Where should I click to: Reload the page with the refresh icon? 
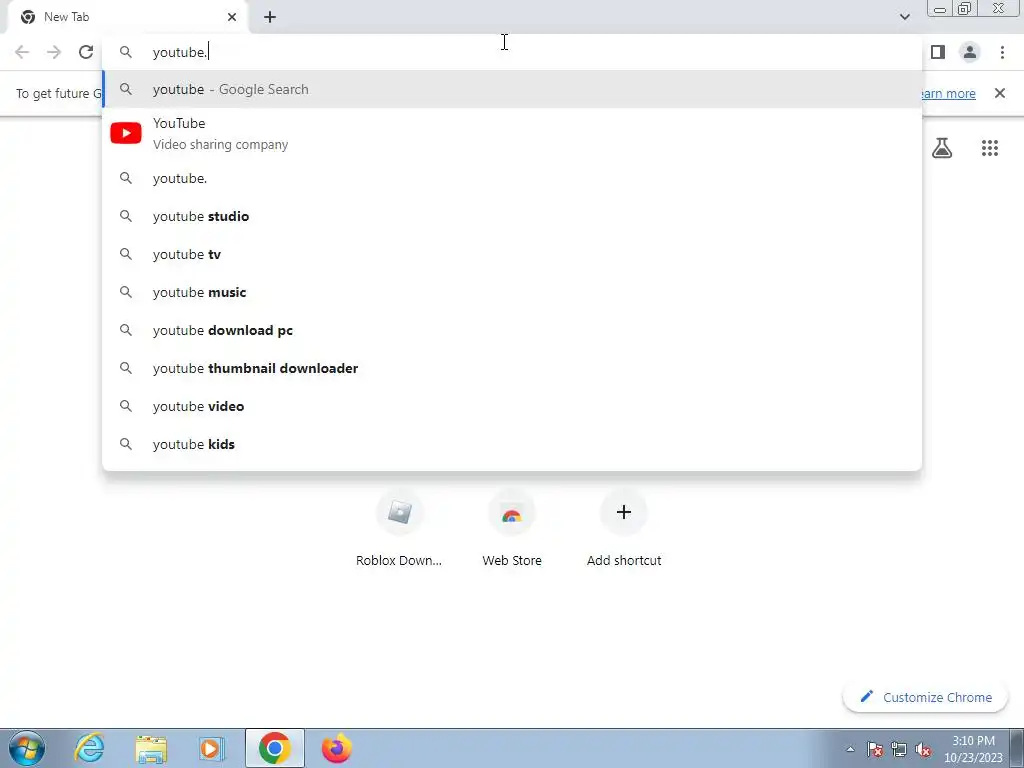pos(86,52)
